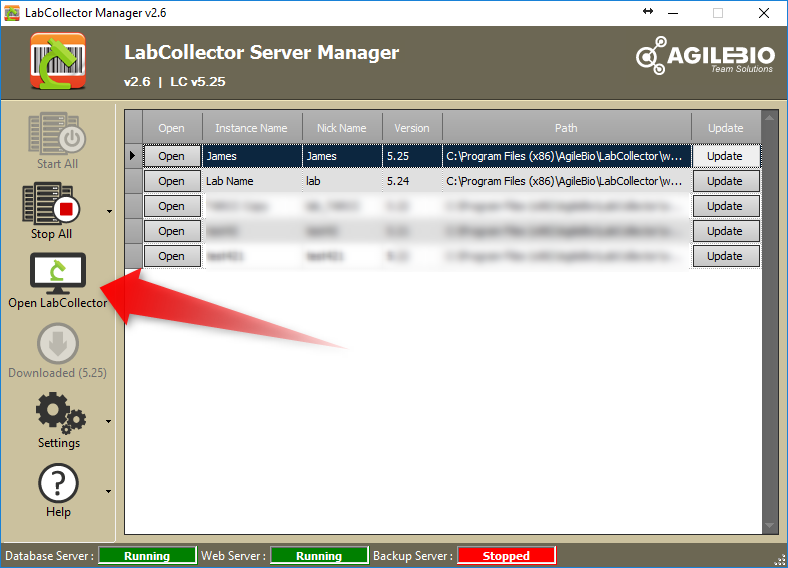The height and width of the screenshot is (568, 788).
Task: Update the Lab Name instance
Action: point(726,181)
